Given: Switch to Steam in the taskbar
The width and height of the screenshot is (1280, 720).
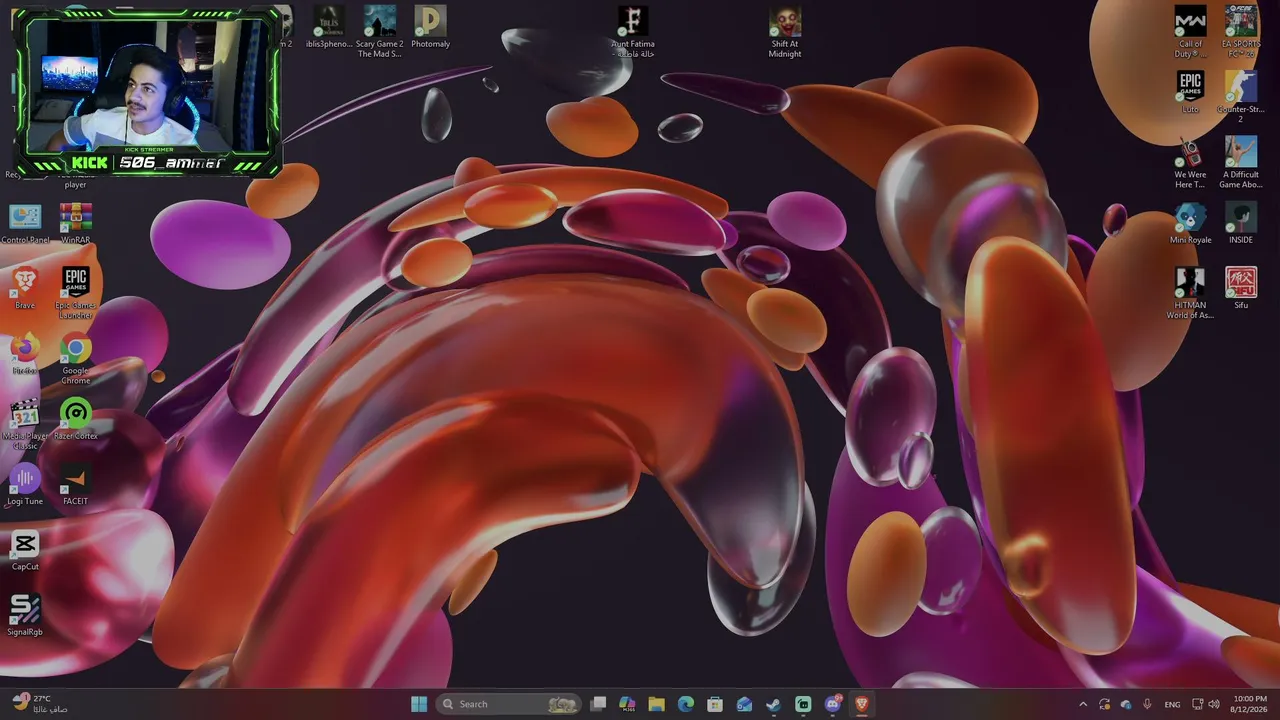Looking at the screenshot, I should tap(773, 704).
